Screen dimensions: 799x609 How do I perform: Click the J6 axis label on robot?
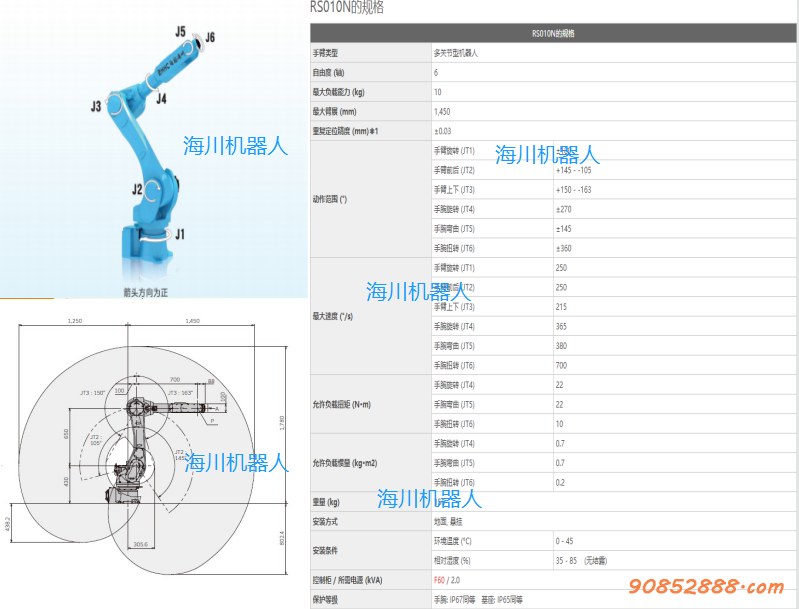pyautogui.click(x=210, y=37)
